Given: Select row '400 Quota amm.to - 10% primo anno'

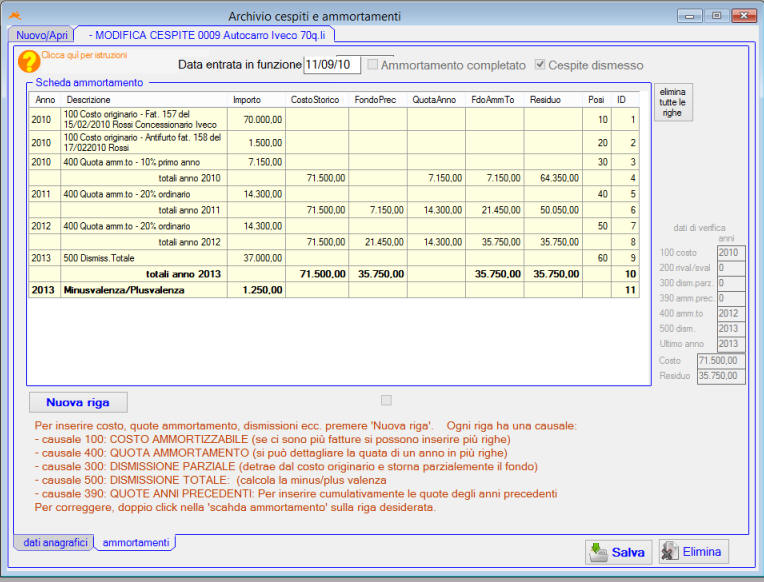Looking at the screenshot, I should [x=334, y=162].
